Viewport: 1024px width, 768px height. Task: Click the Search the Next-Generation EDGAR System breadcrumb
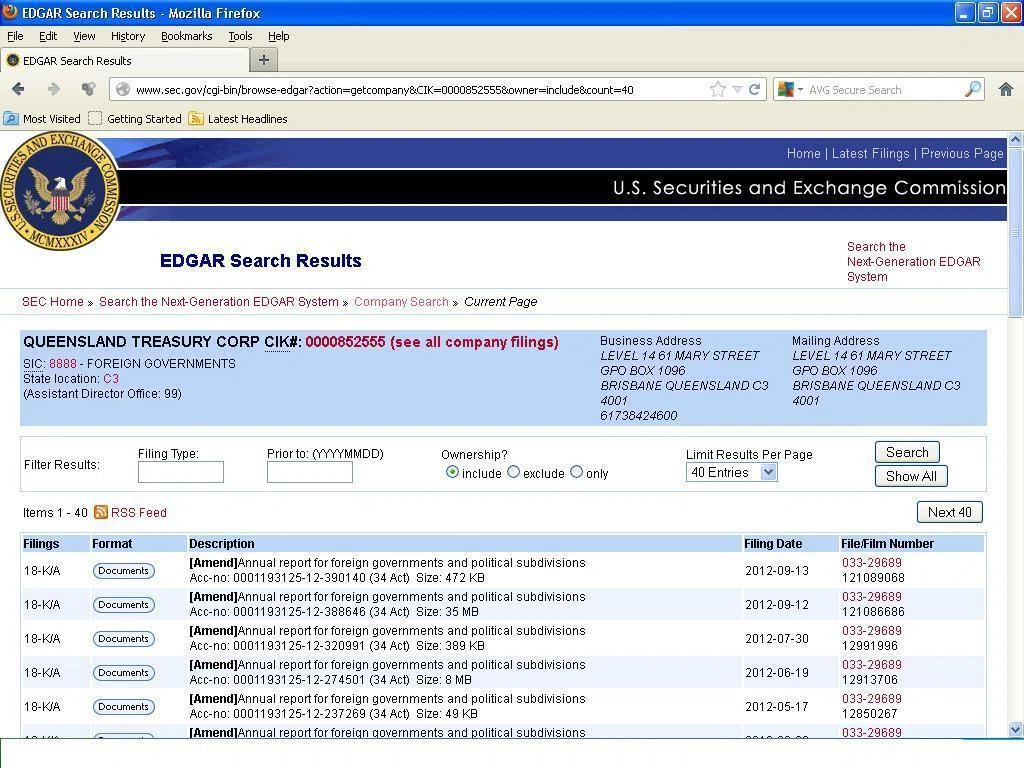[219, 302]
